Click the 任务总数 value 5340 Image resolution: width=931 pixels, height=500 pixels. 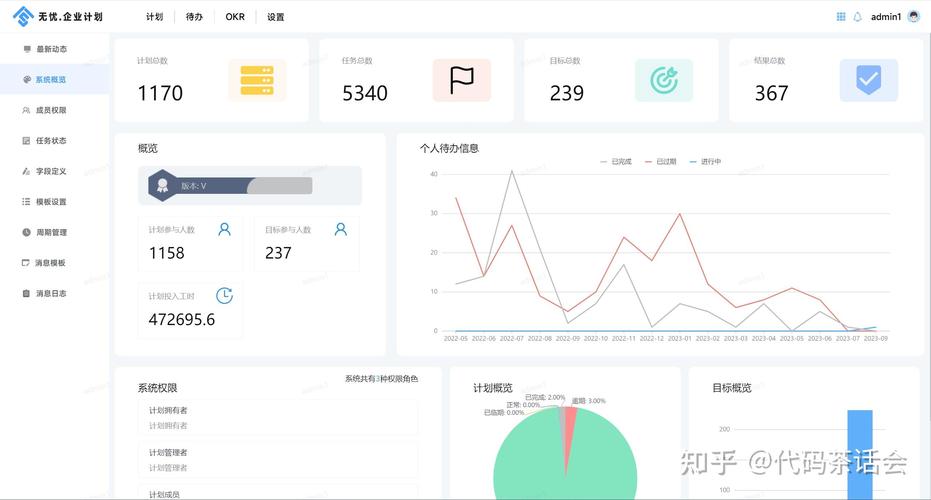[x=365, y=93]
